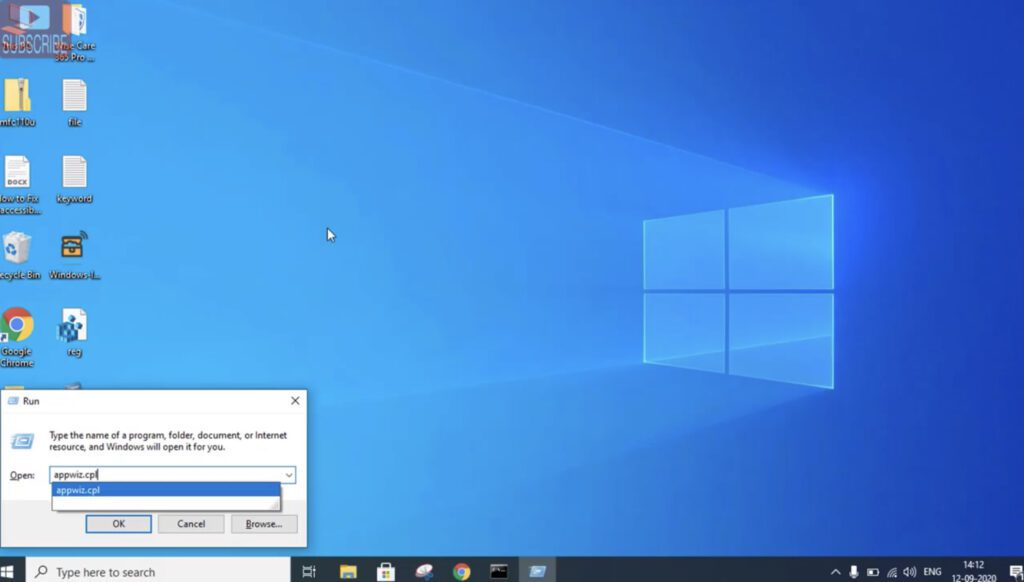1024x582 pixels.
Task: Open Command Prompt from the taskbar
Action: [x=498, y=570]
